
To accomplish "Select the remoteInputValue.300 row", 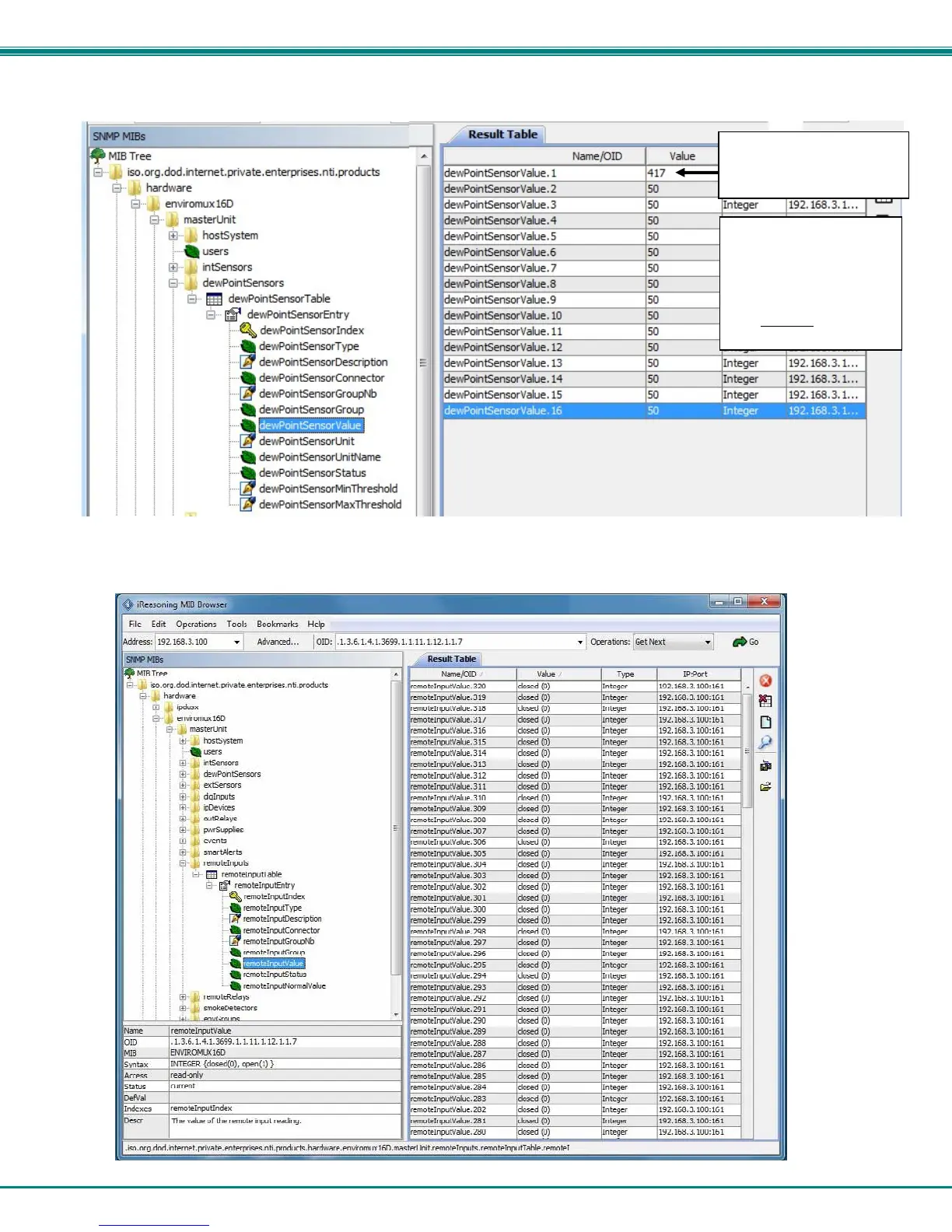I will click(x=576, y=909).
